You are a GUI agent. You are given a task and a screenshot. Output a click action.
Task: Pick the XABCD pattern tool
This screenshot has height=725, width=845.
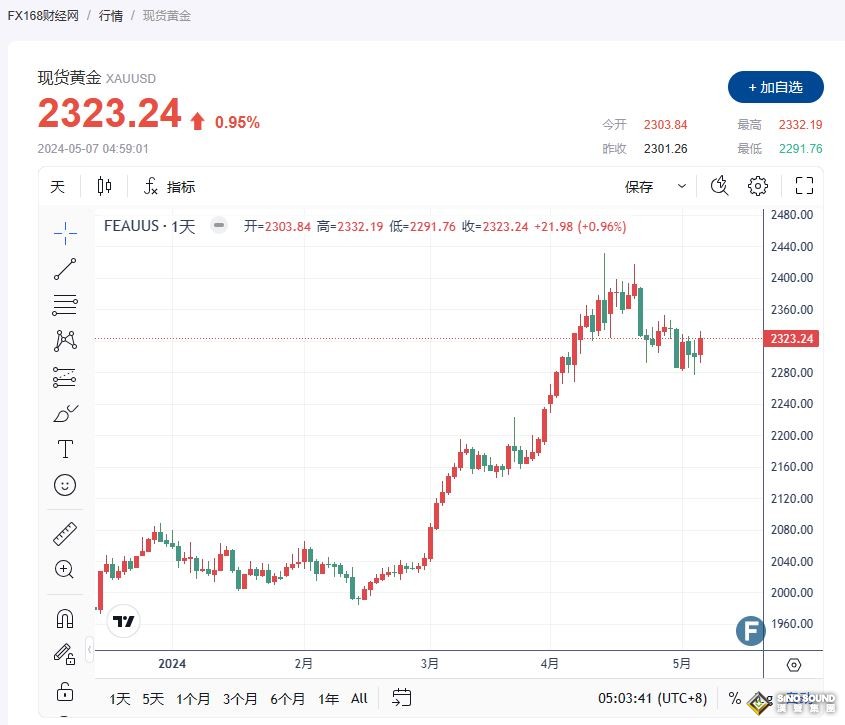[64, 340]
